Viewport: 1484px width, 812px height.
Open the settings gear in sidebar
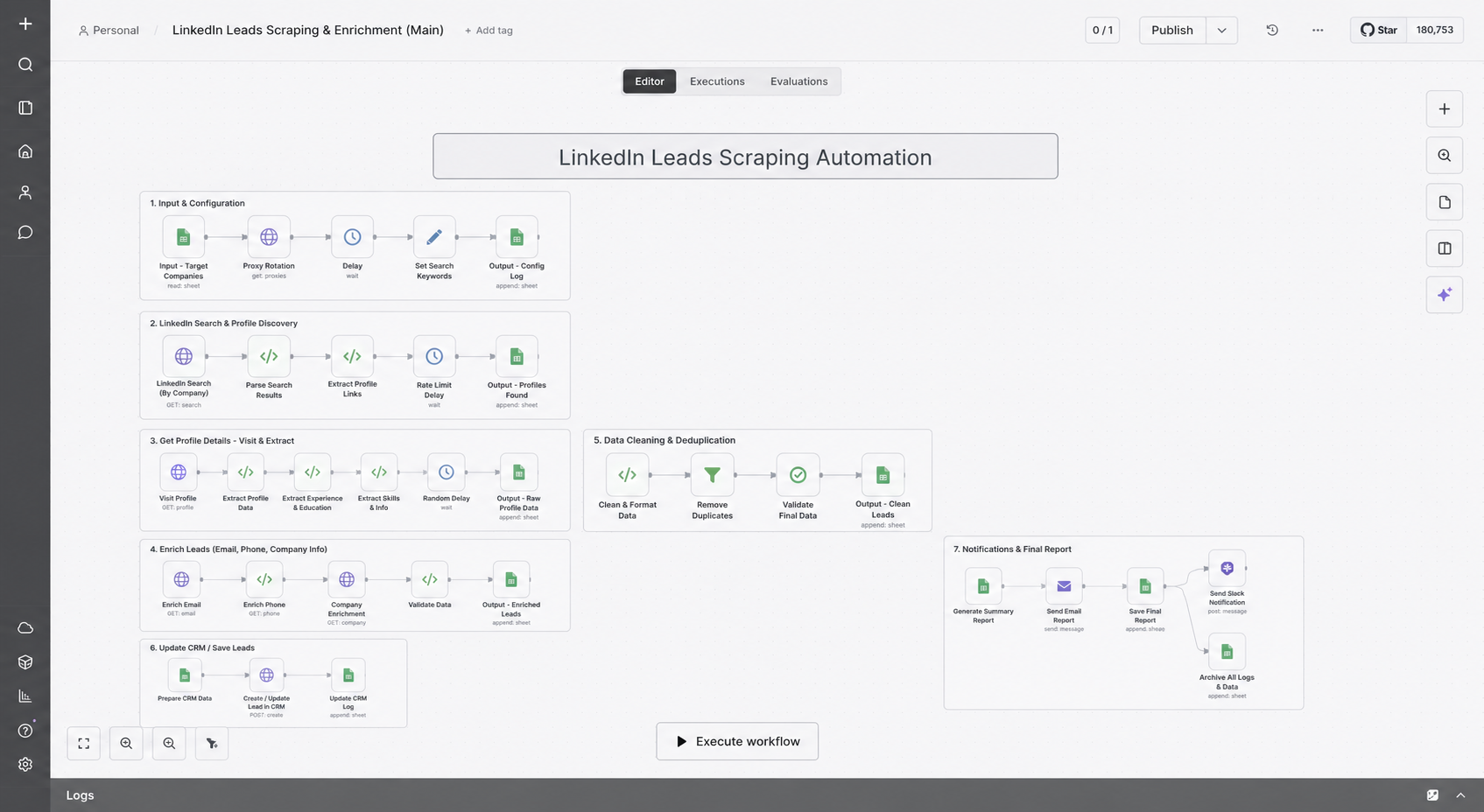click(x=25, y=764)
